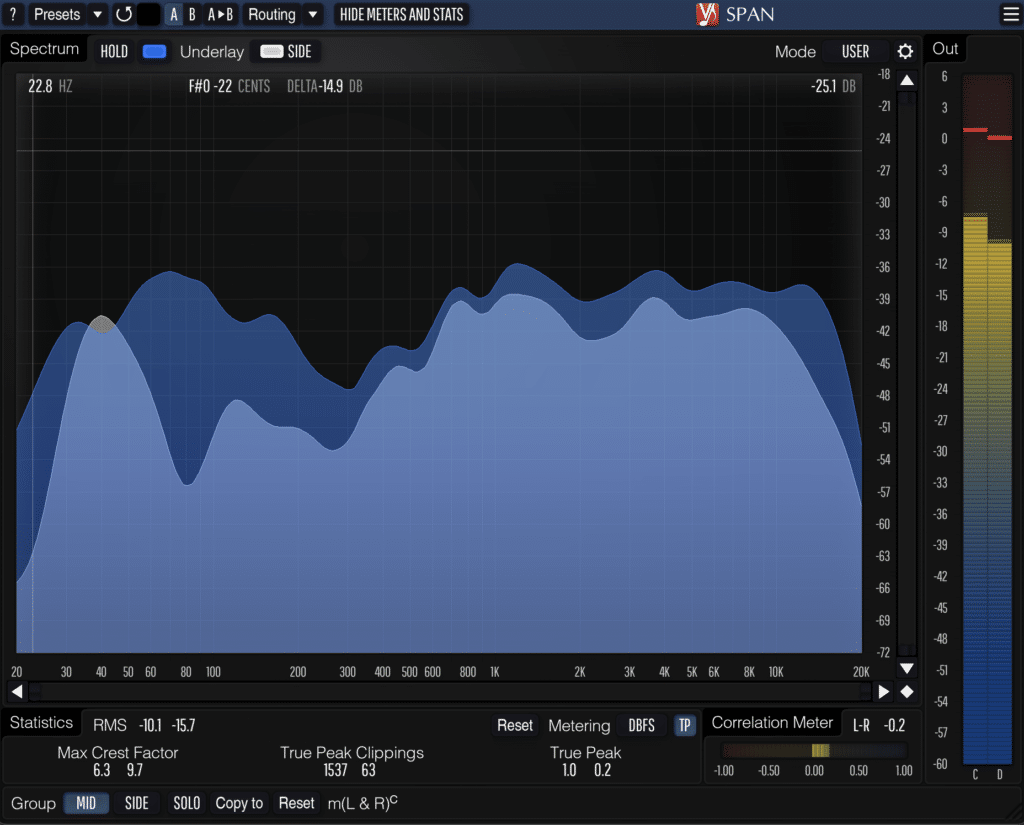Image resolution: width=1024 pixels, height=825 pixels.
Task: Click the Out meter tab label
Action: tap(945, 49)
